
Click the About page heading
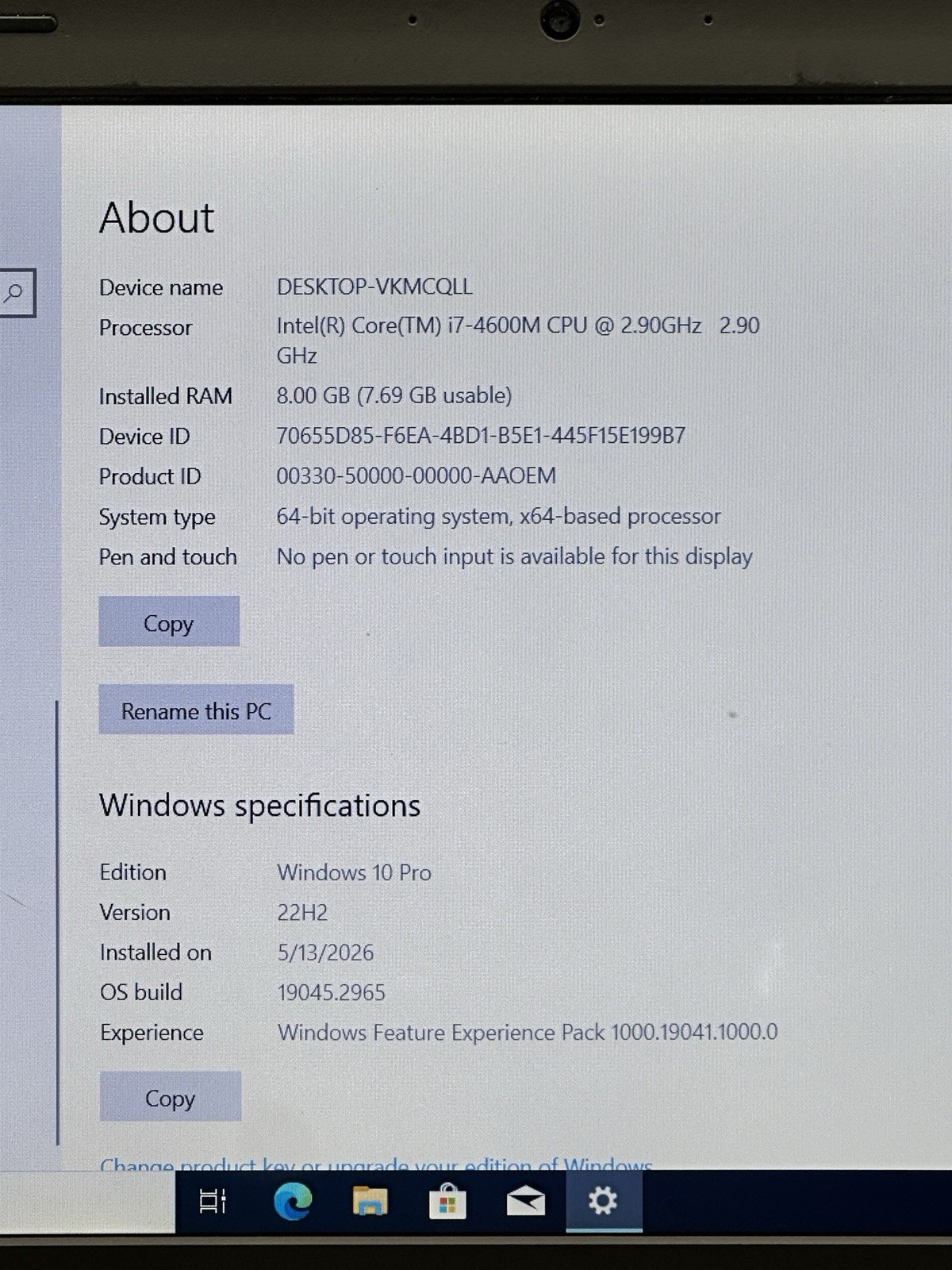tap(156, 217)
